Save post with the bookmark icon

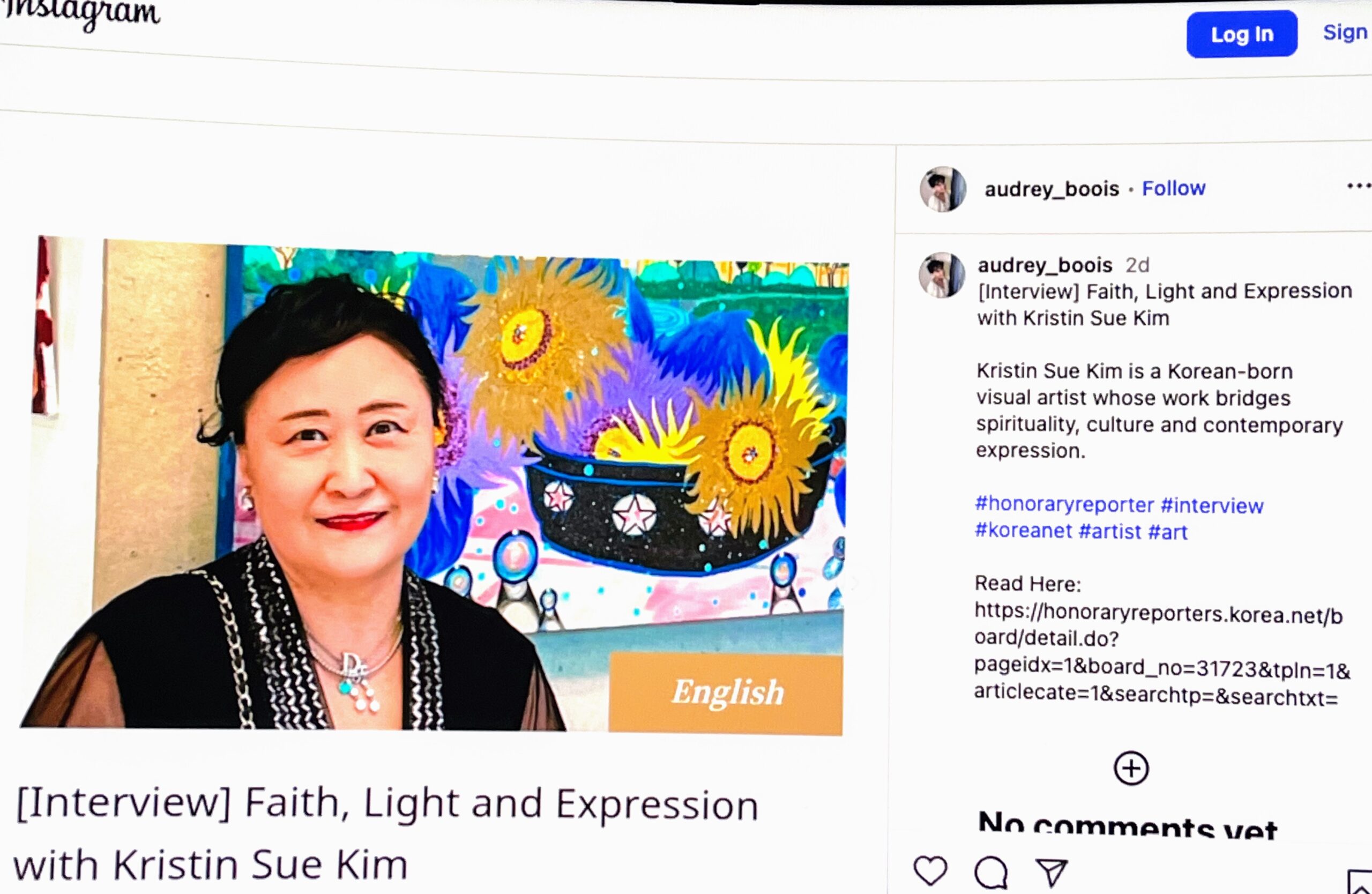point(1360,882)
